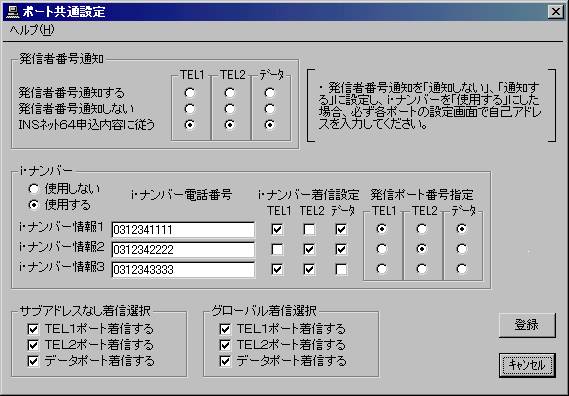Select 発信者番号通知しない for データ

click(270, 109)
